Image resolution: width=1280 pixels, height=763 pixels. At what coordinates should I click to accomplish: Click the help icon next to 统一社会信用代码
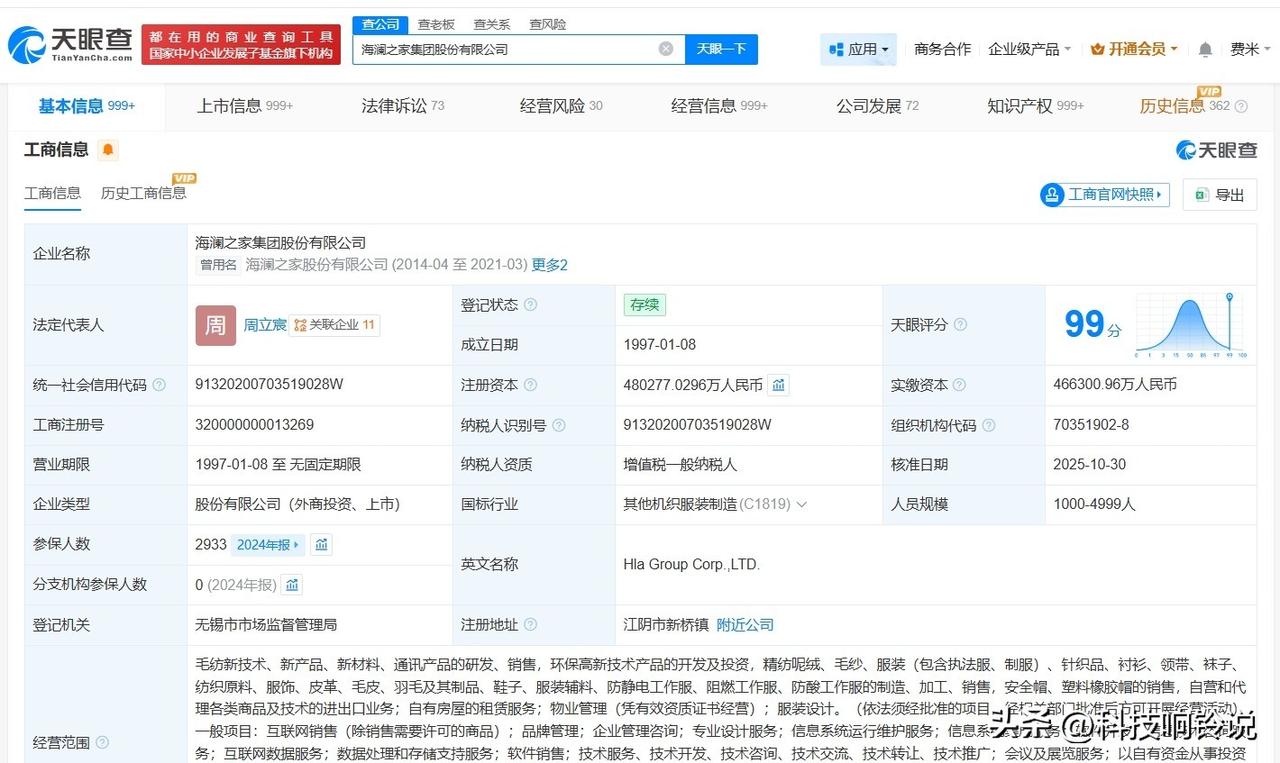click(159, 385)
